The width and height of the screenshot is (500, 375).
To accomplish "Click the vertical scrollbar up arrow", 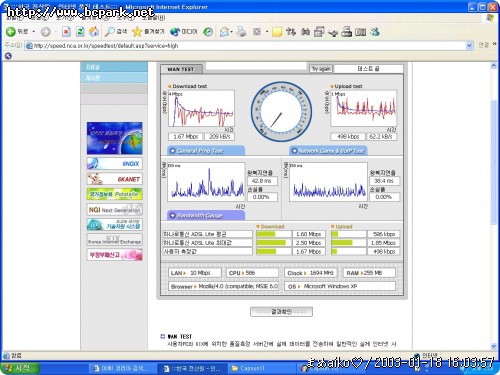I will (494, 66).
